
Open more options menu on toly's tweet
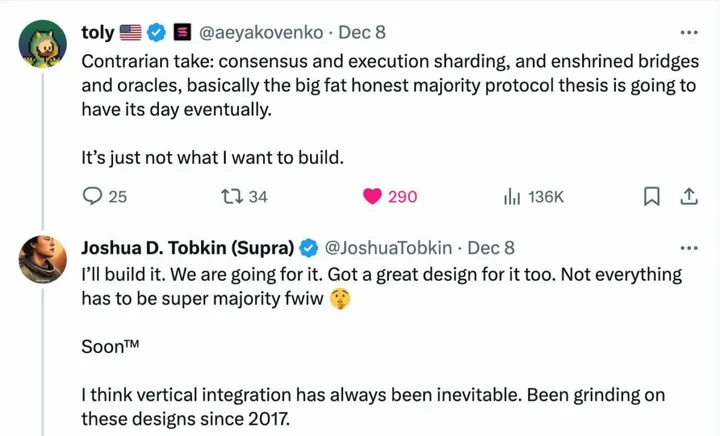pyautogui.click(x=688, y=32)
